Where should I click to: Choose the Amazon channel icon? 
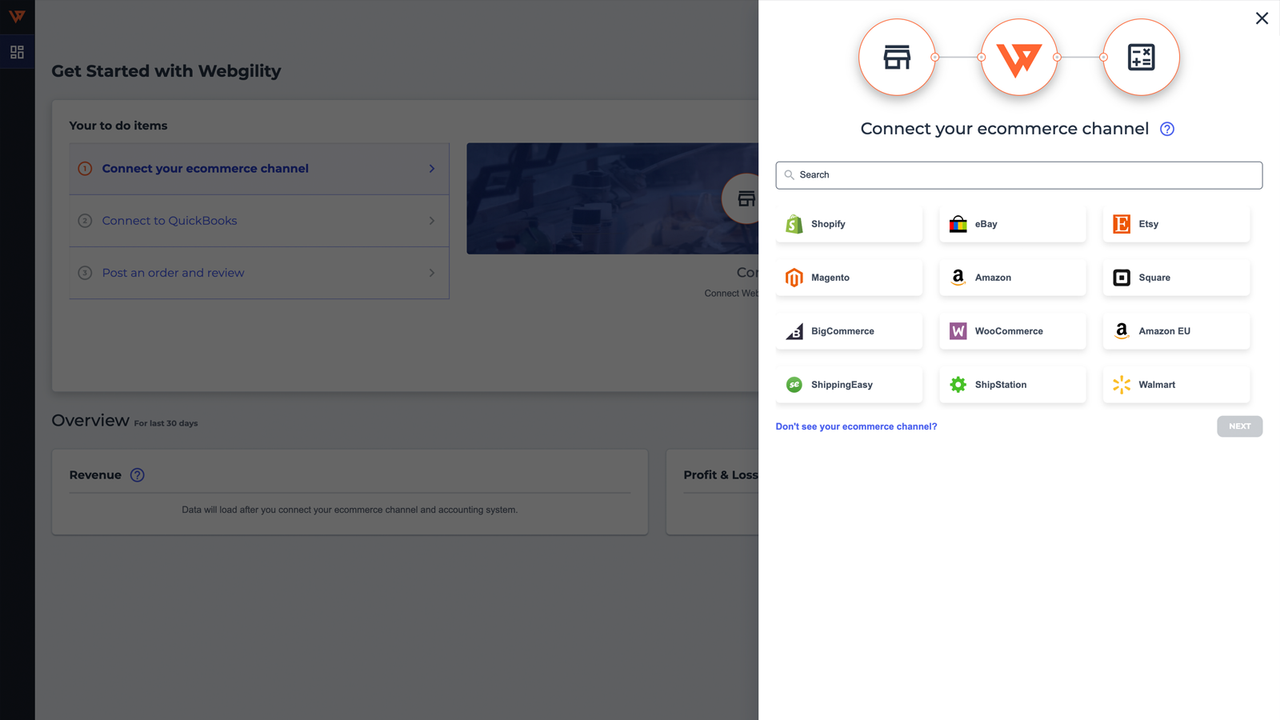958,277
